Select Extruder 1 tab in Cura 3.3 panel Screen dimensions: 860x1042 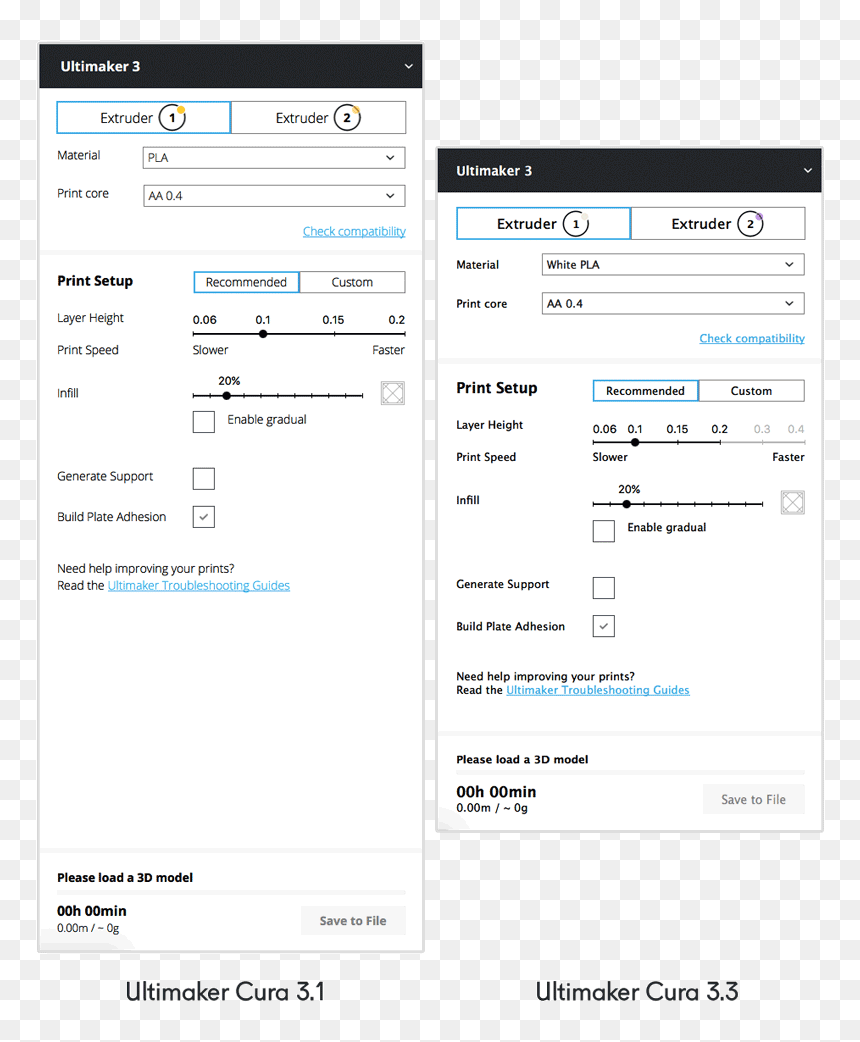tap(544, 223)
